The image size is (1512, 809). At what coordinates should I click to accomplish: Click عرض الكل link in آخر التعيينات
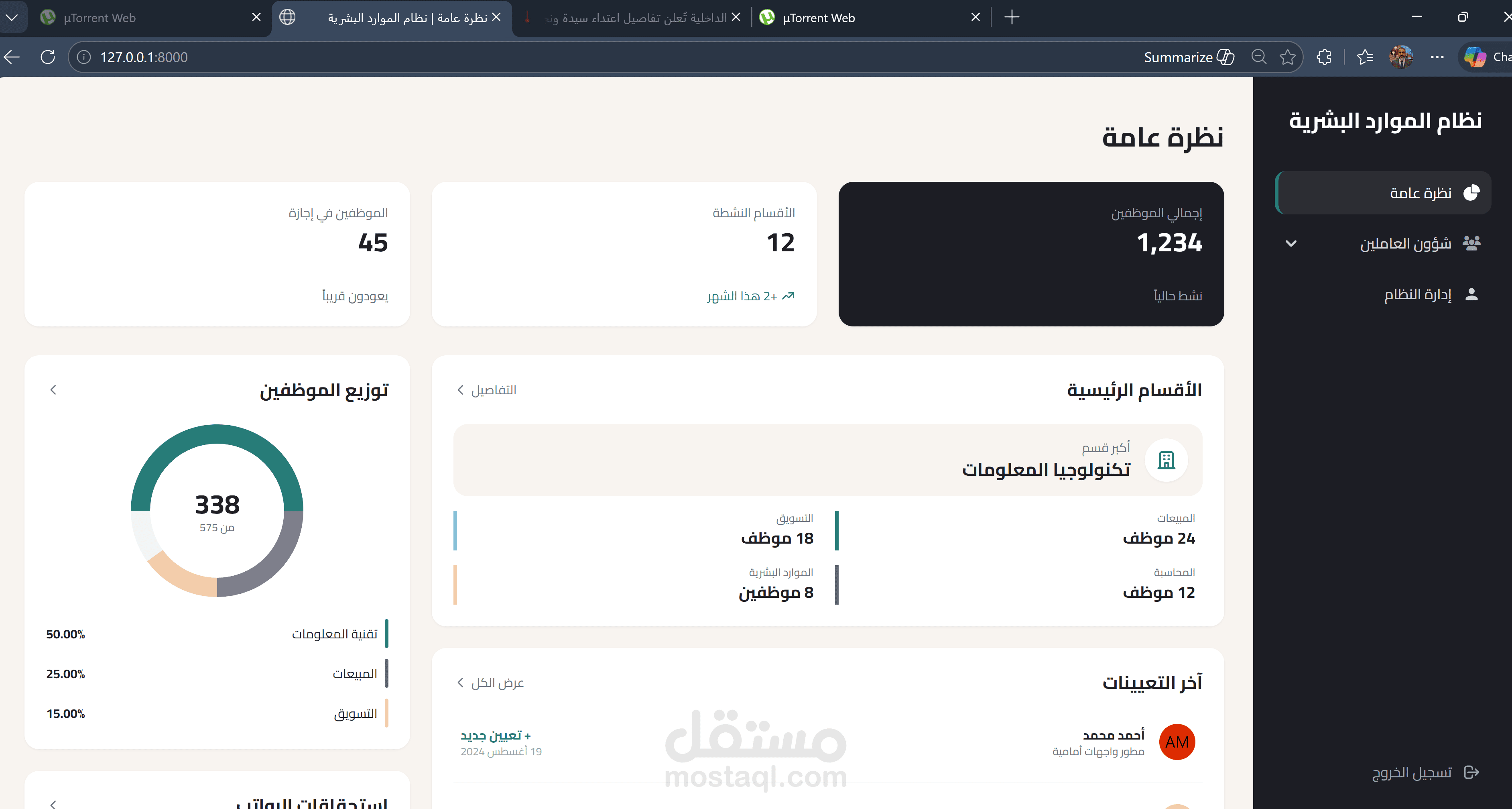497,683
